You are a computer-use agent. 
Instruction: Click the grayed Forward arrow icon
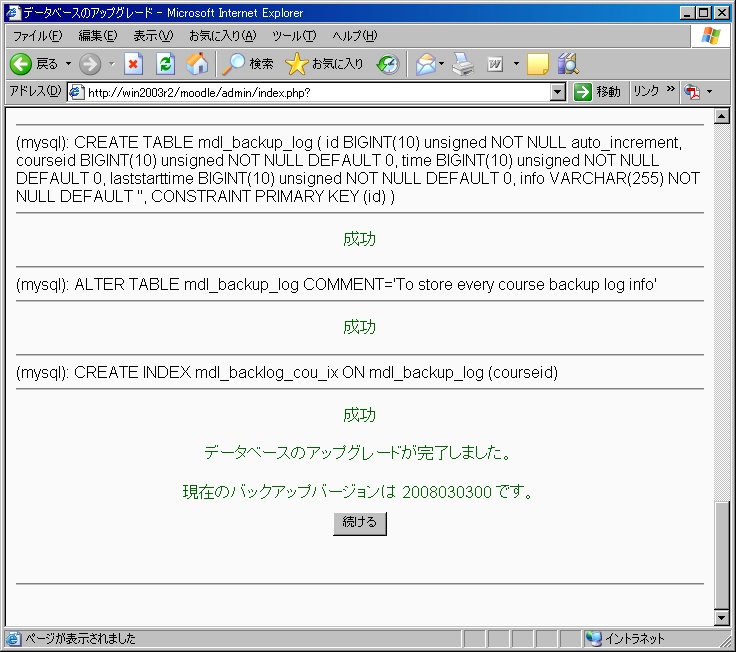point(90,64)
